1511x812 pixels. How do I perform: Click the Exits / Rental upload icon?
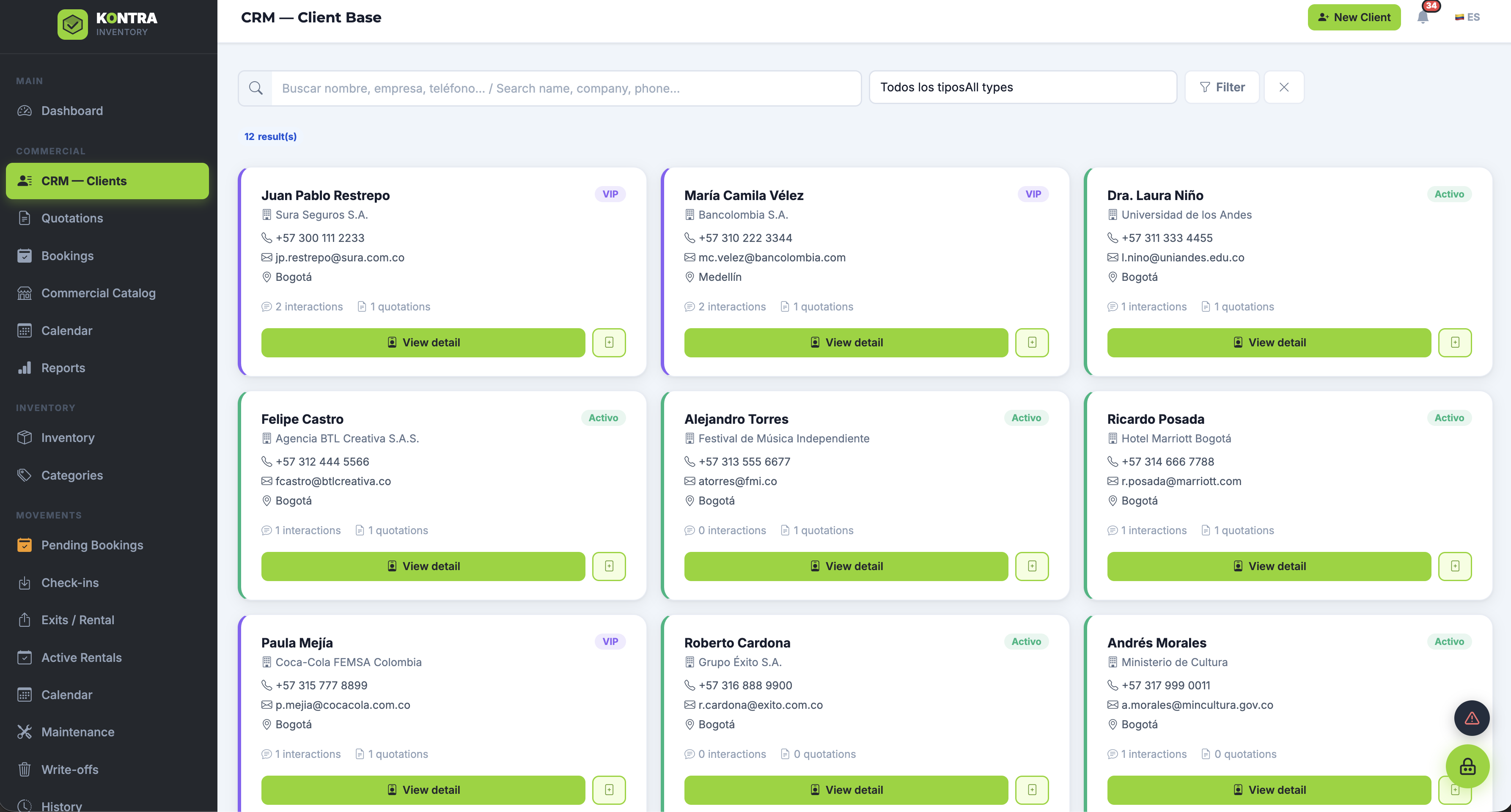[25, 620]
